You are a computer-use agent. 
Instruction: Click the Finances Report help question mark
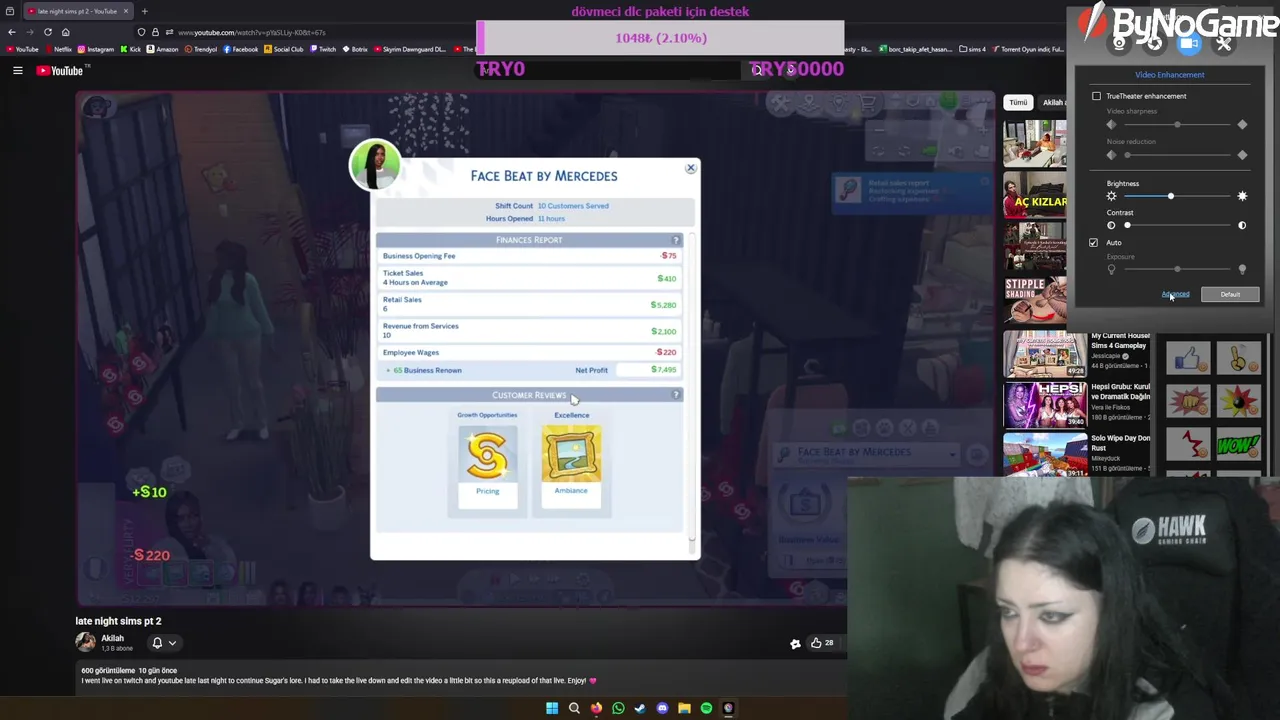click(x=676, y=240)
